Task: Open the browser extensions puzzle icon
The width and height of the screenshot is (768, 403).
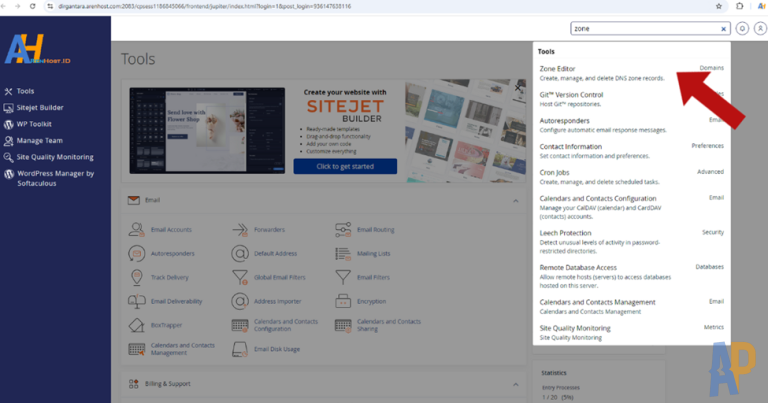Action: point(740,6)
